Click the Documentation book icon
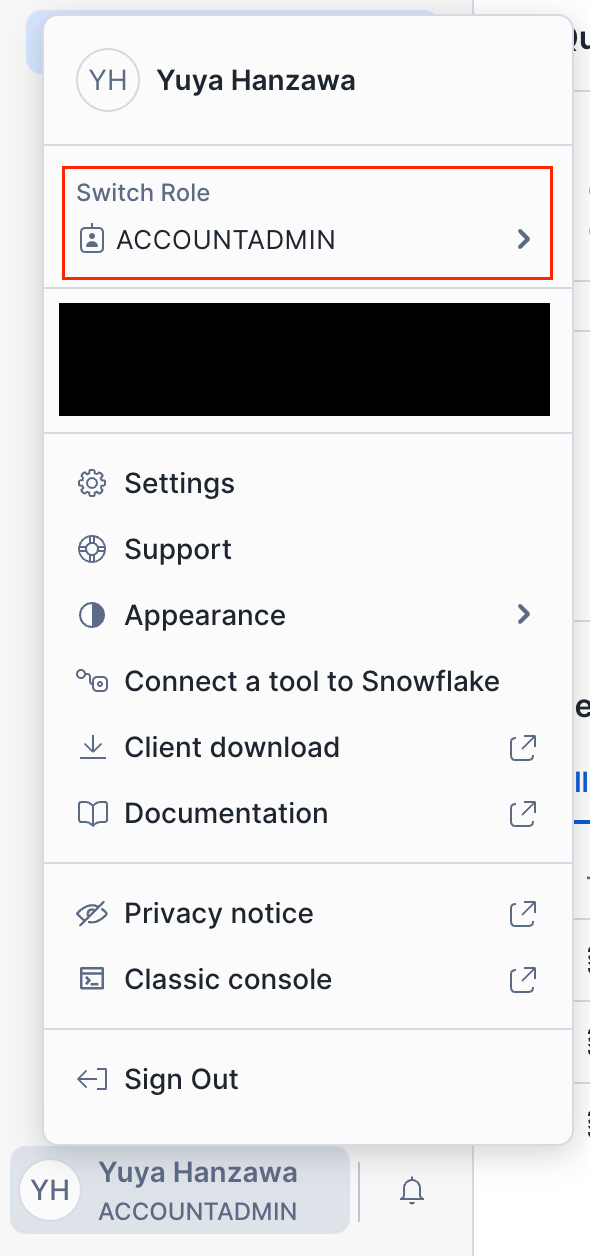Viewport: 590px width, 1256px height. click(x=92, y=814)
